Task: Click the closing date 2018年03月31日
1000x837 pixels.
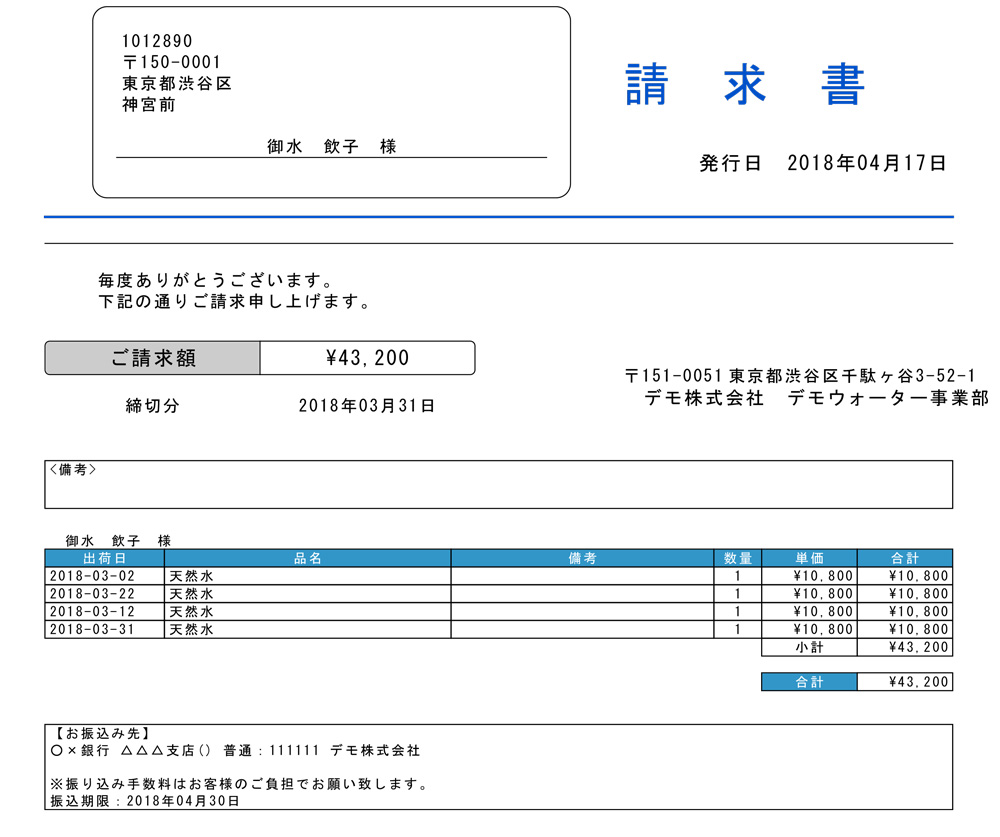Action: coord(367,406)
